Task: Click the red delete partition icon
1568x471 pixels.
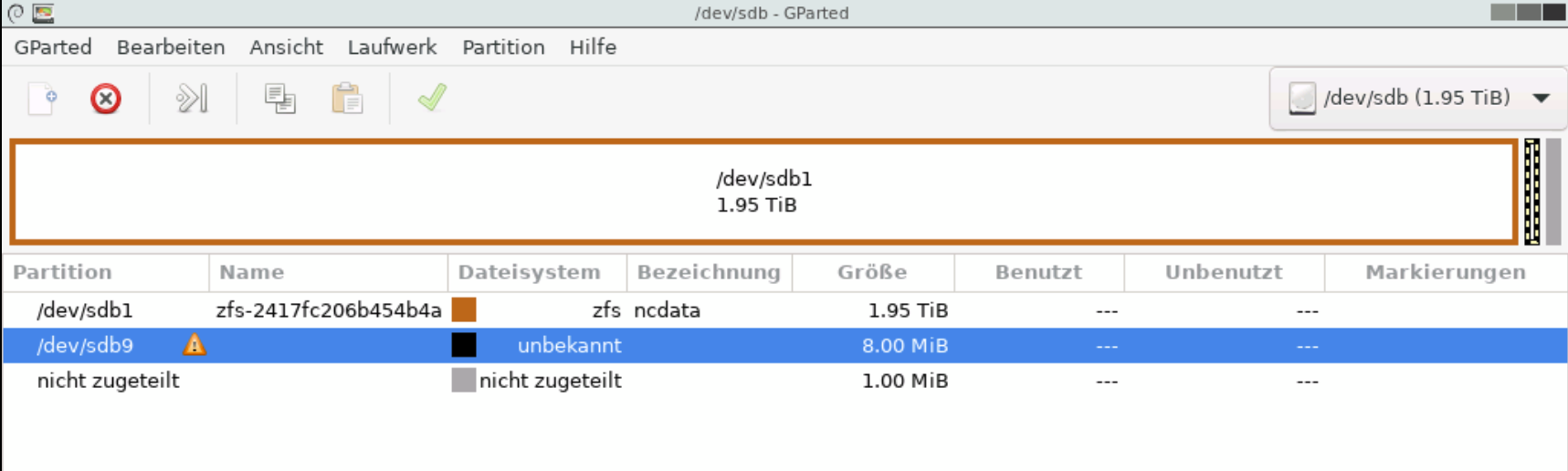Action: click(x=106, y=99)
